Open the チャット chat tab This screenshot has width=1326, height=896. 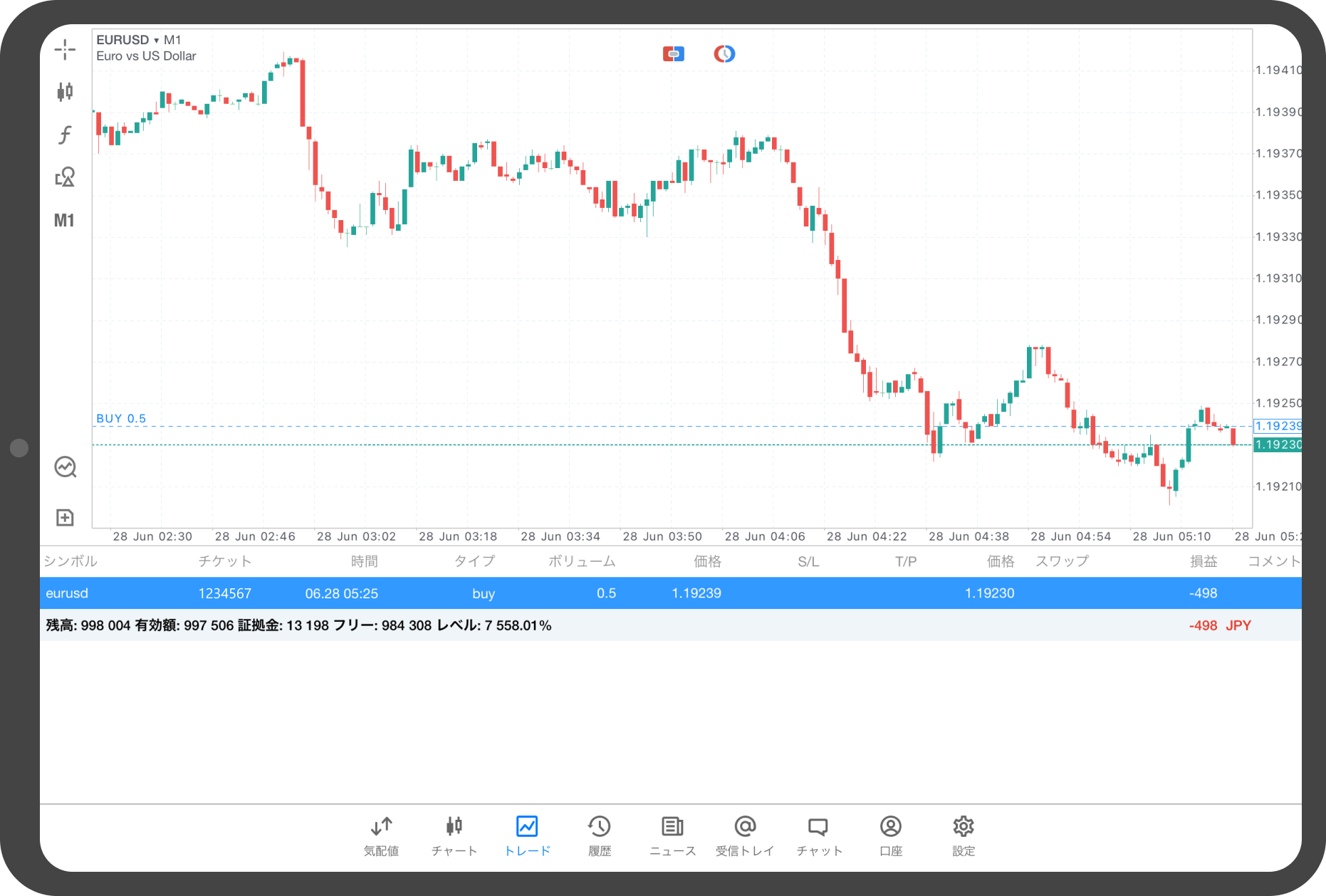(x=818, y=835)
